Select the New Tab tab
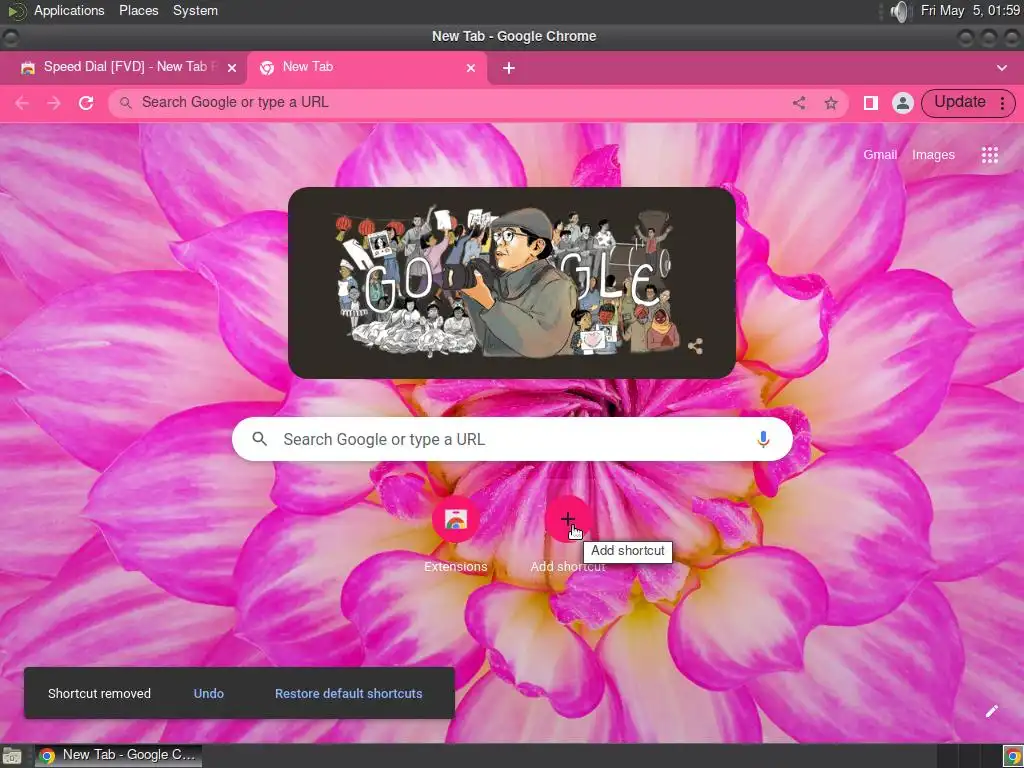This screenshot has width=1024, height=768. pyautogui.click(x=366, y=67)
